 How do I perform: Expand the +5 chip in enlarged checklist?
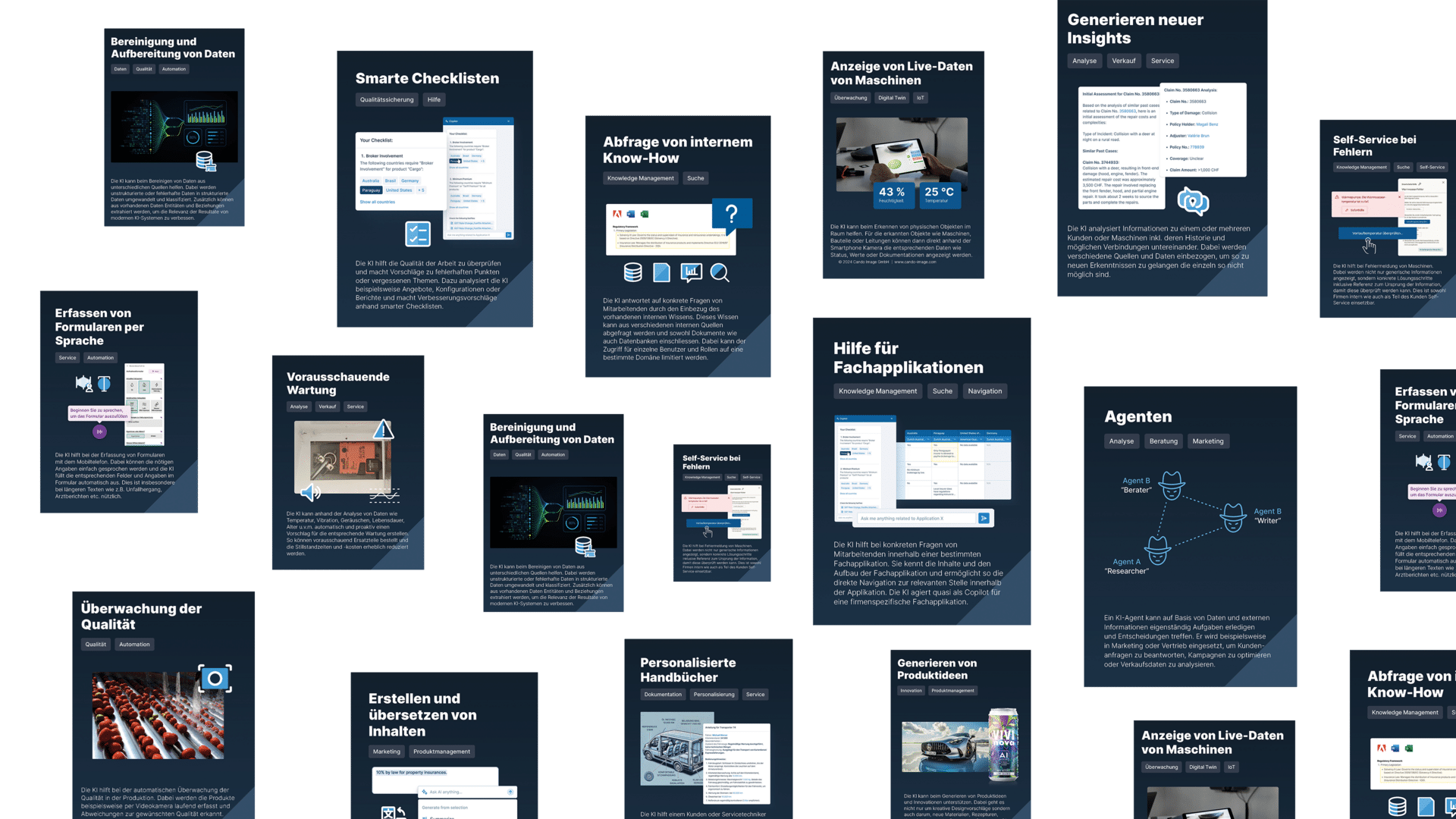[x=422, y=190]
